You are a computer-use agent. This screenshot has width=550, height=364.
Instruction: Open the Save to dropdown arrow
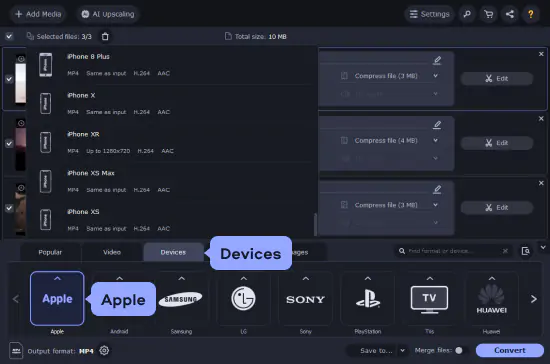click(403, 350)
